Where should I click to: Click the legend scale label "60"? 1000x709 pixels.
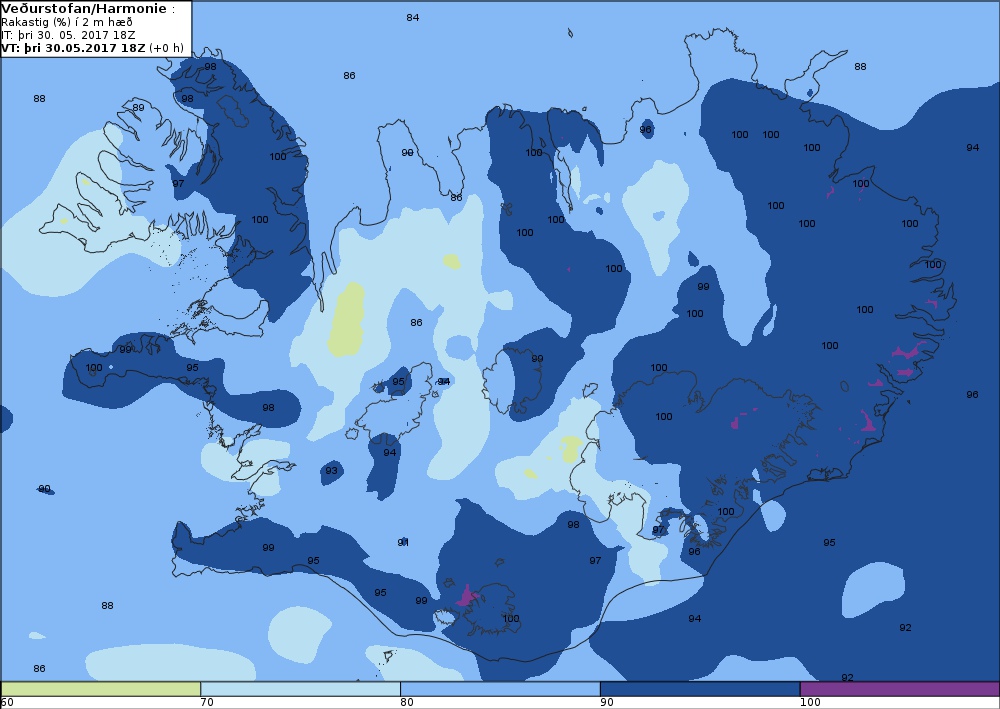click(7, 703)
